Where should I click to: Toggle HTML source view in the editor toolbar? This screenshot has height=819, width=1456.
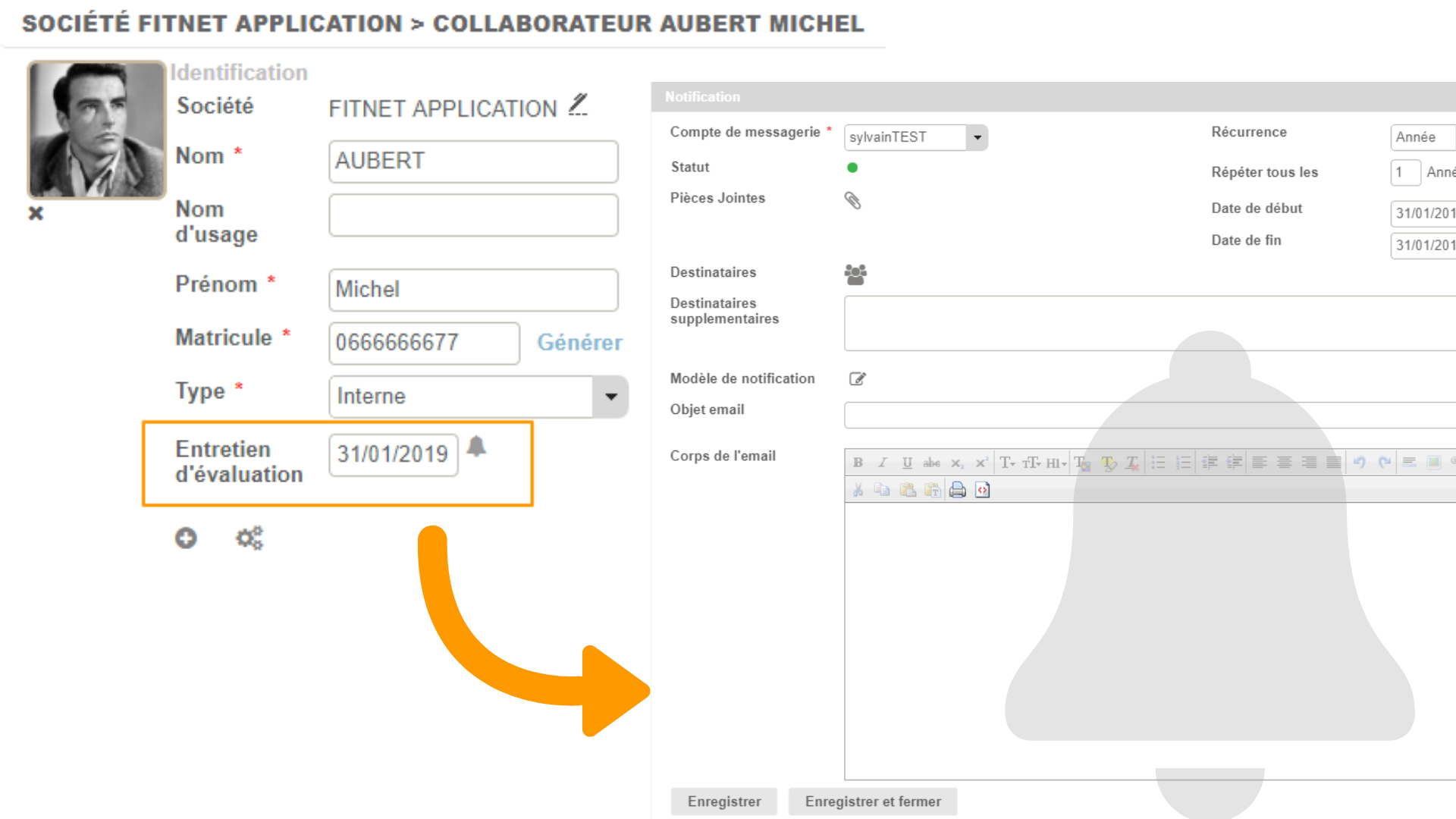983,490
